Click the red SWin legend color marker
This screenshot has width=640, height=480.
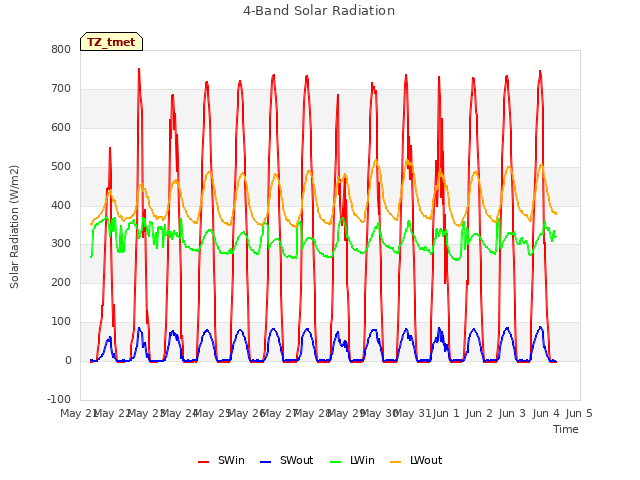click(x=203, y=462)
